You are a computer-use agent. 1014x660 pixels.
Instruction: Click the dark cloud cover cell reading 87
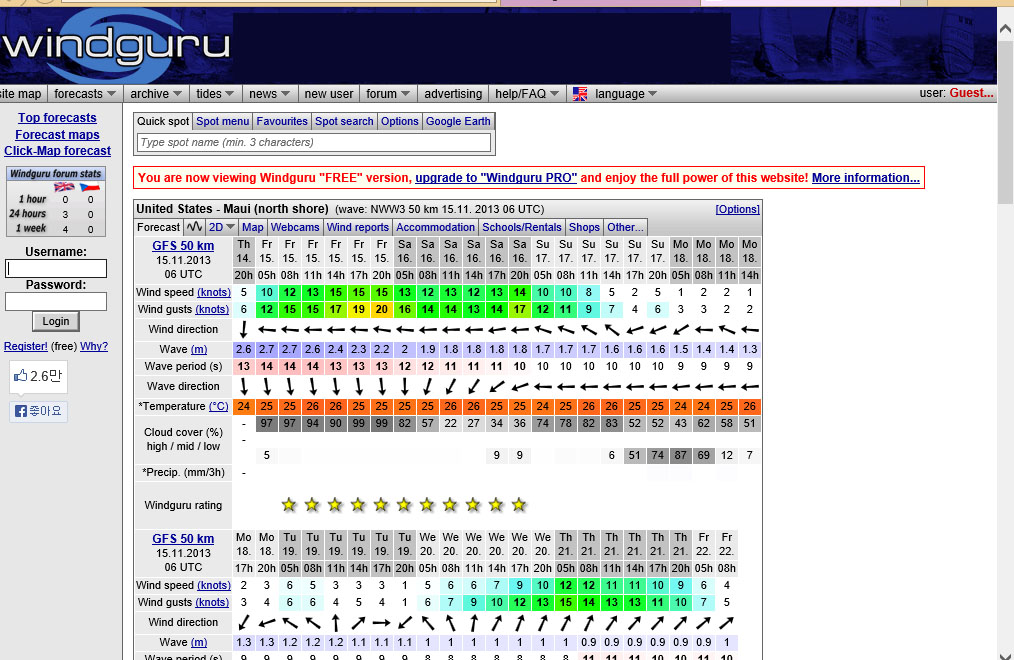(x=680, y=455)
